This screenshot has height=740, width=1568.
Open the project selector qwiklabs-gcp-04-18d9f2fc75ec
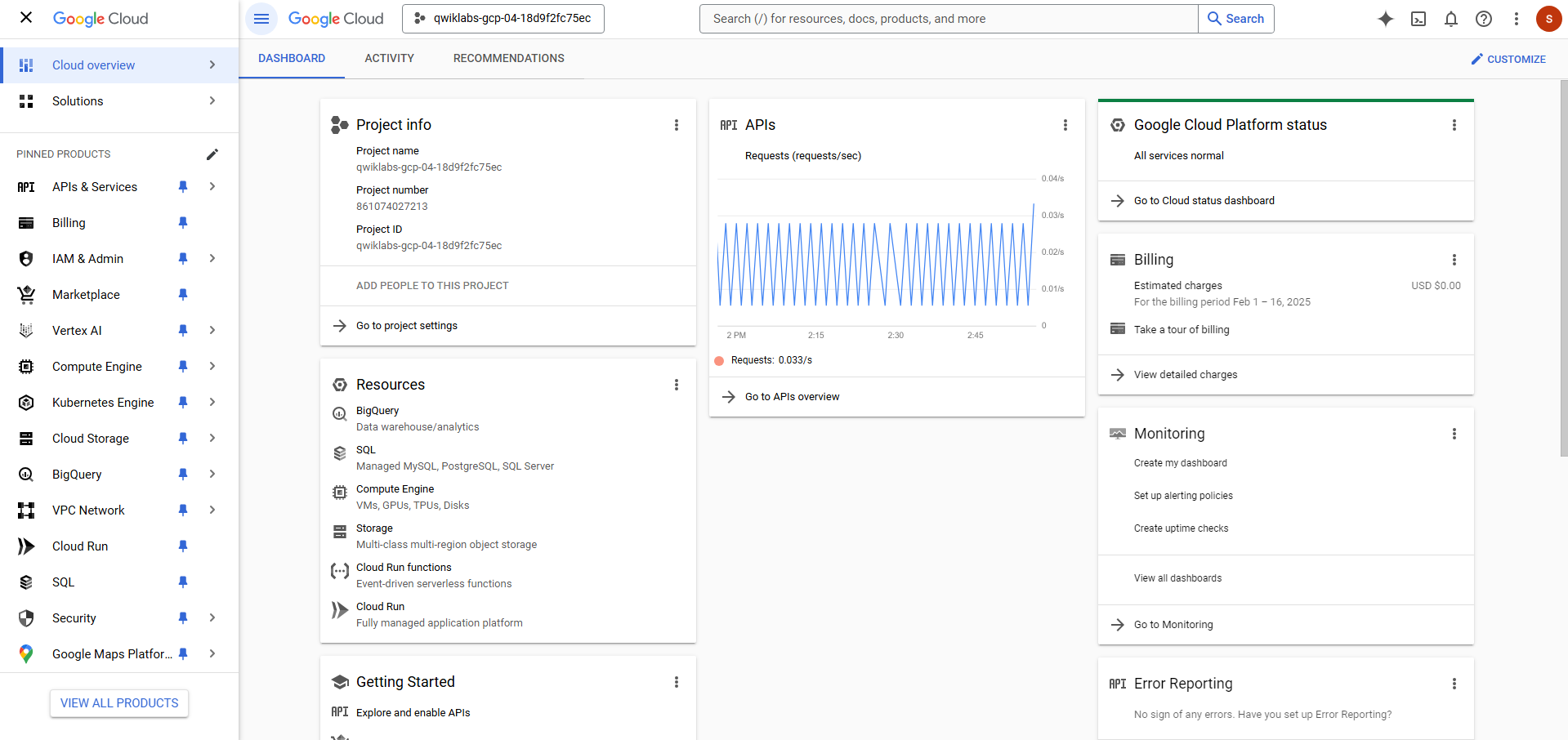point(503,19)
